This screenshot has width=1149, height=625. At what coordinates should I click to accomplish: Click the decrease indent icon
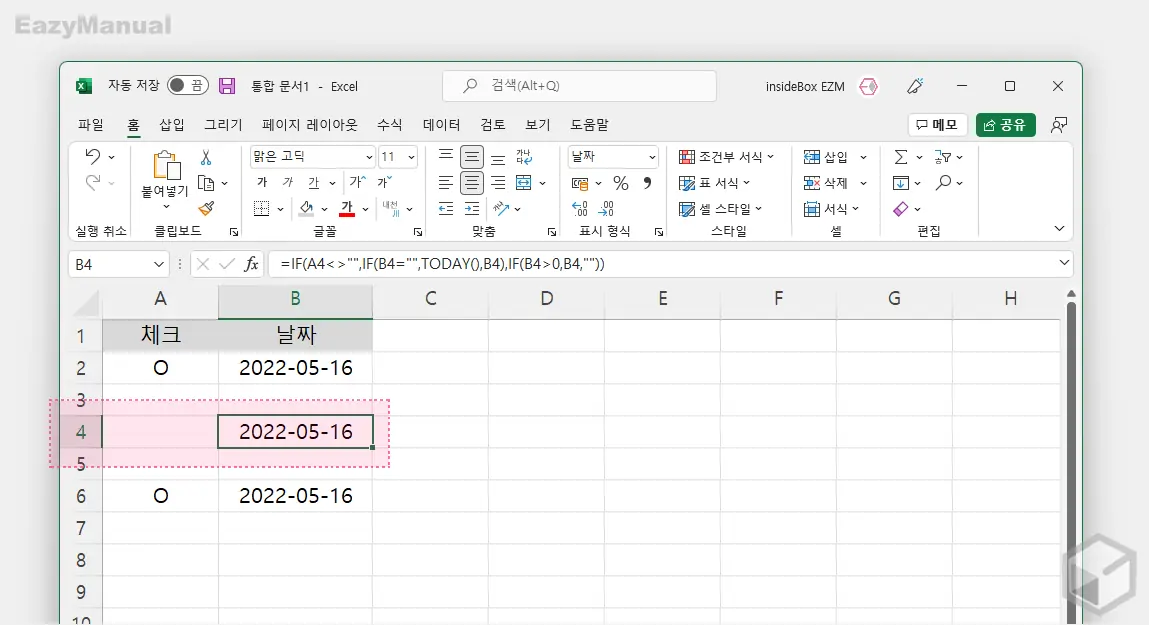pyautogui.click(x=445, y=209)
